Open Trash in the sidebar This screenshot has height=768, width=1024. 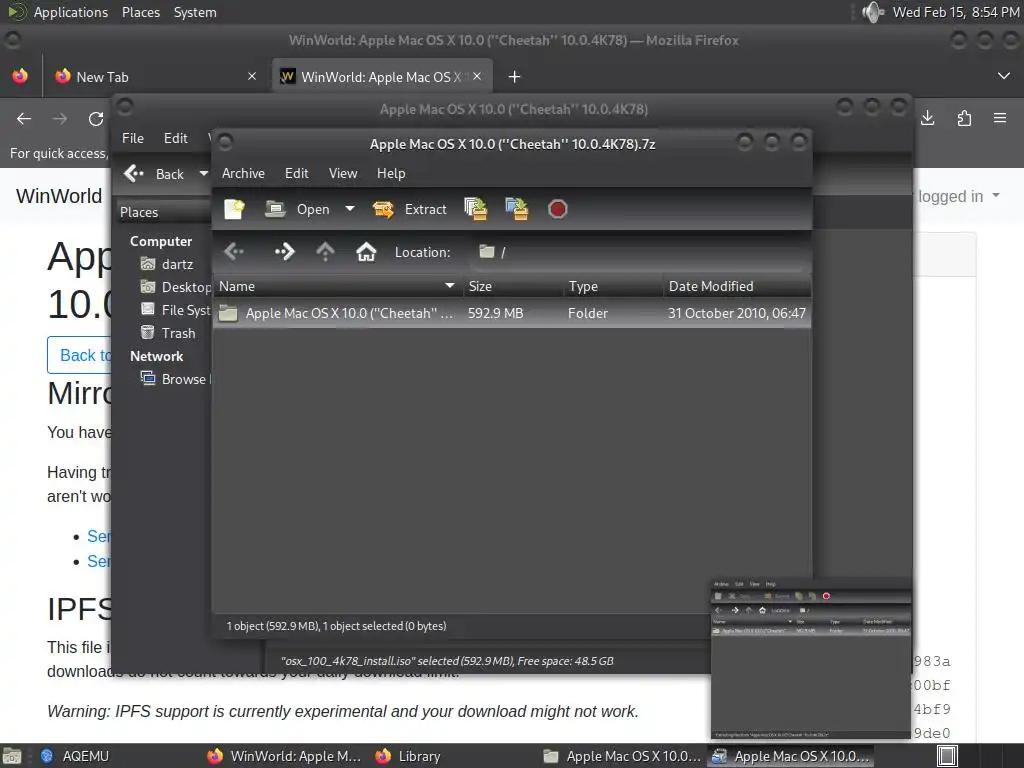(x=168, y=333)
